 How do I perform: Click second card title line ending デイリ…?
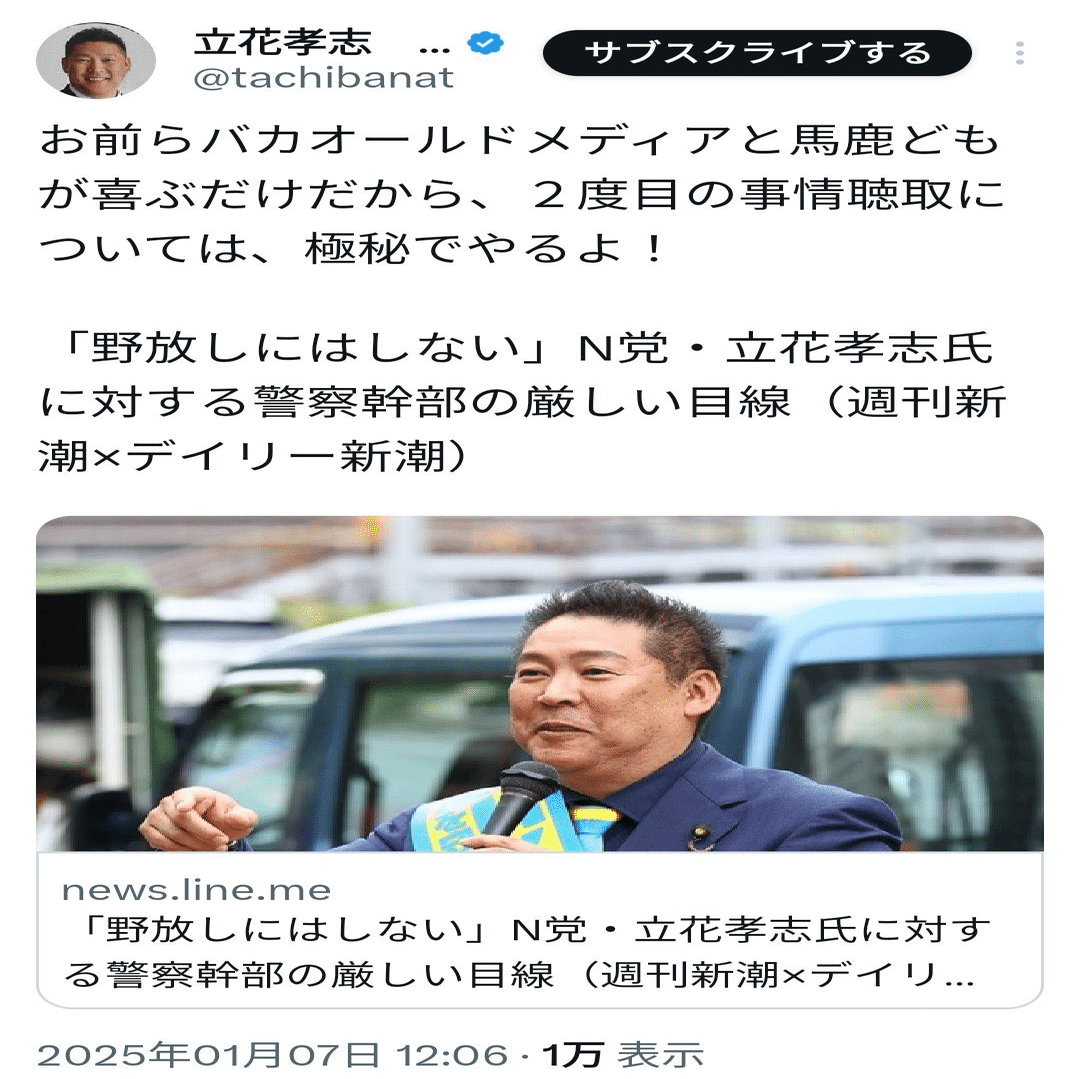[520, 974]
